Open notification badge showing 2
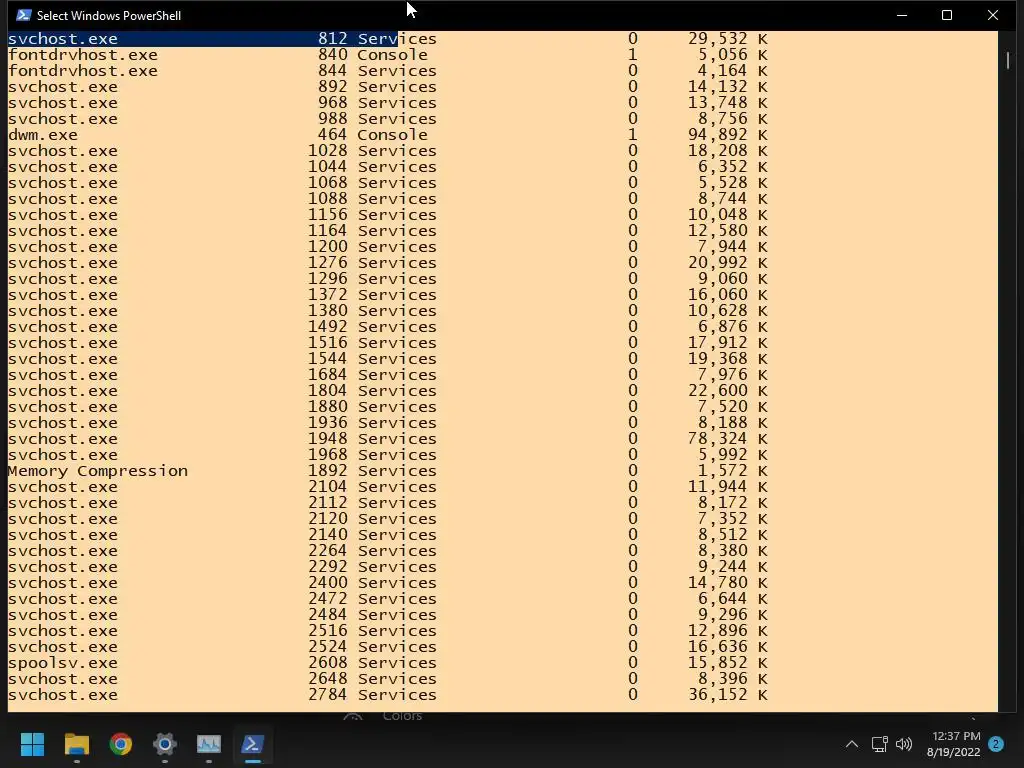The width and height of the screenshot is (1024, 768). click(x=996, y=744)
